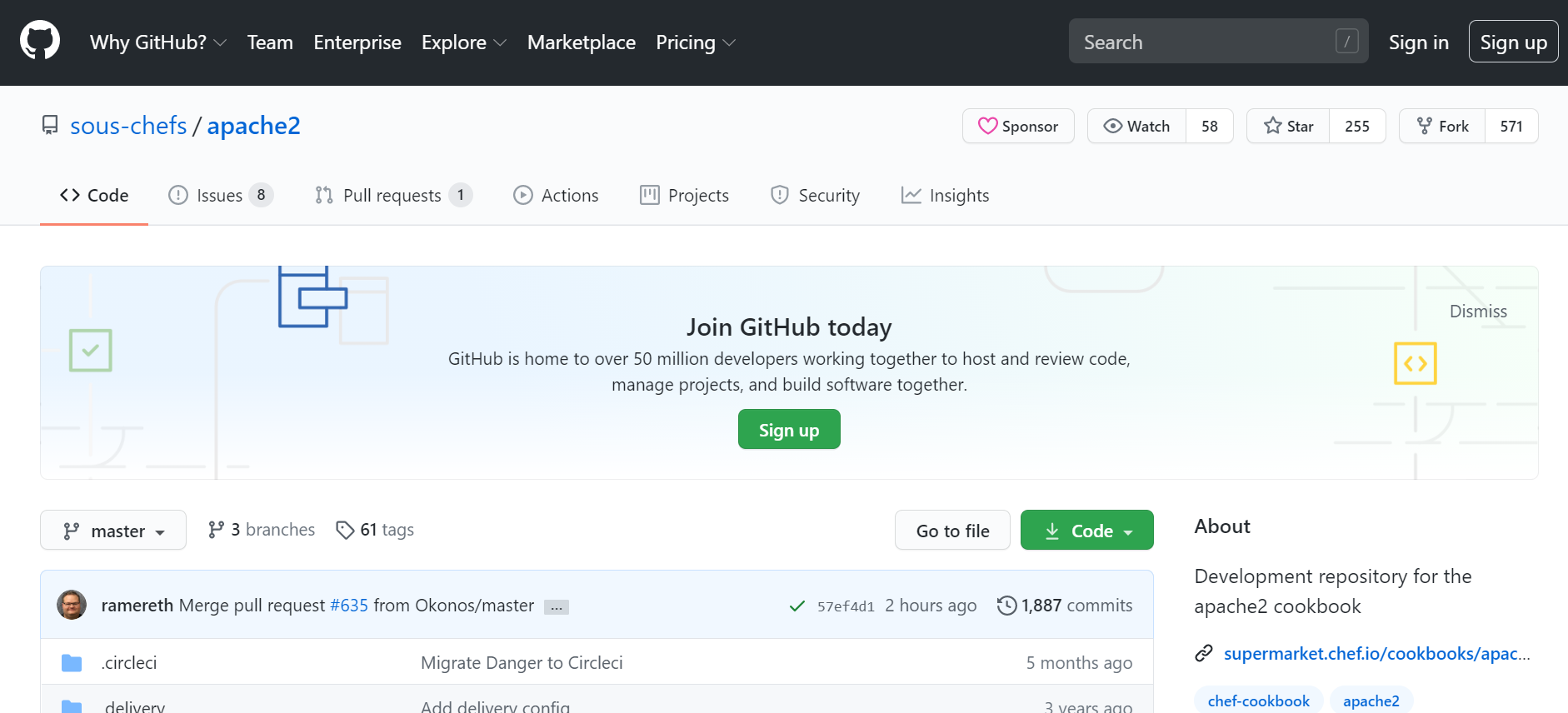Switch to the Issues tab
The image size is (1568, 713).
click(221, 195)
